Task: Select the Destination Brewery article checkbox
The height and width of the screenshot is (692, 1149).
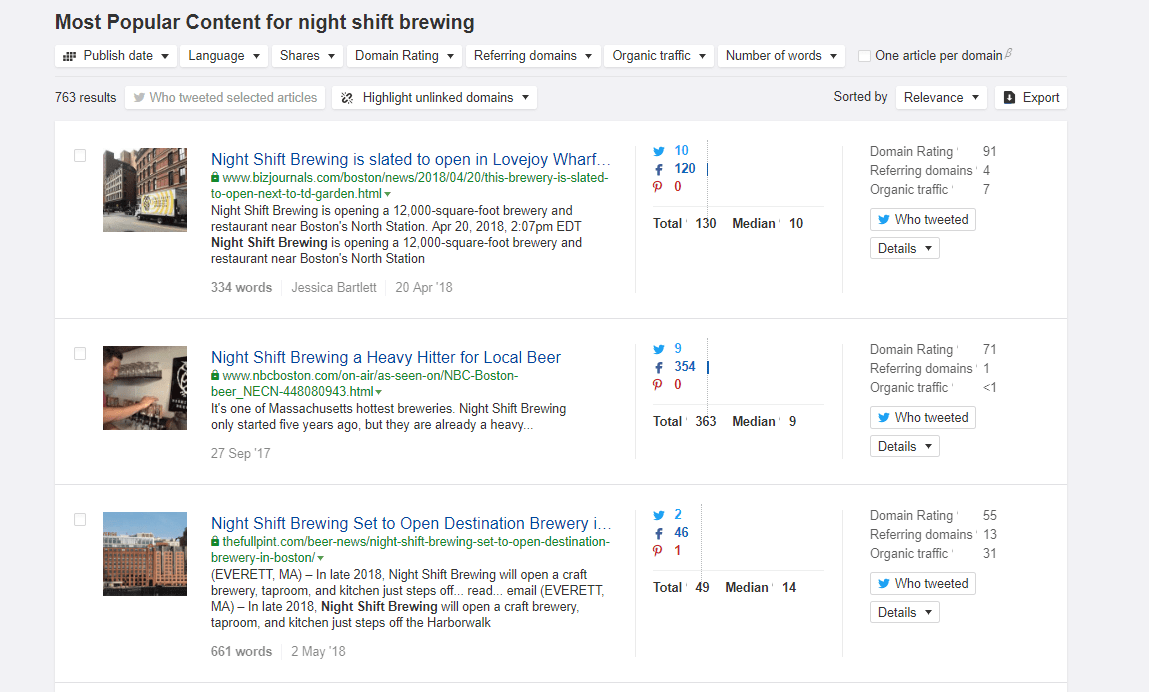Action: tap(80, 520)
